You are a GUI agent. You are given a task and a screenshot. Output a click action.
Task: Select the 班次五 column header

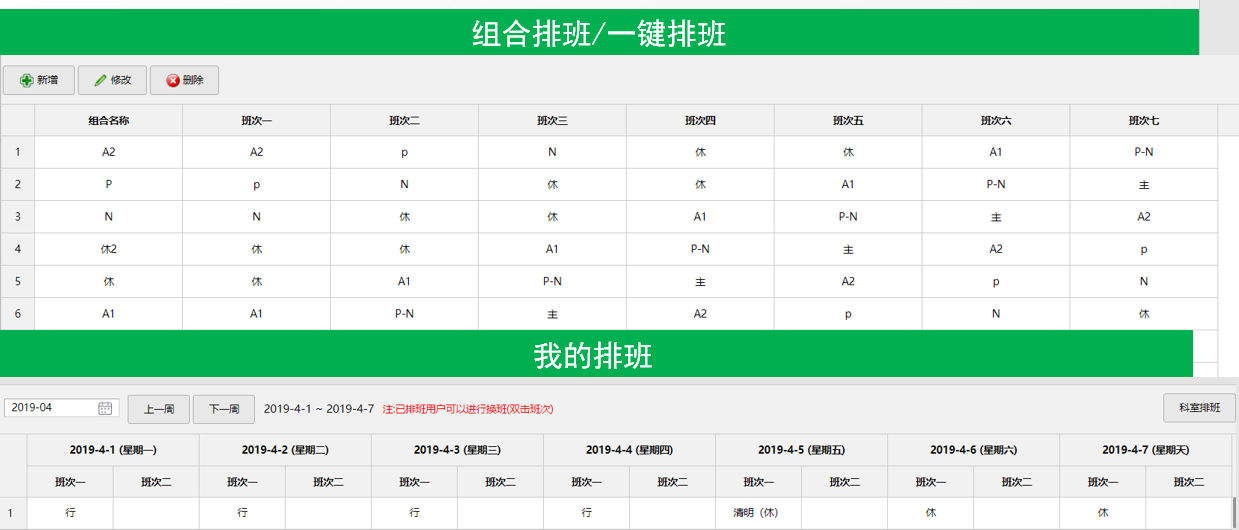(x=848, y=120)
